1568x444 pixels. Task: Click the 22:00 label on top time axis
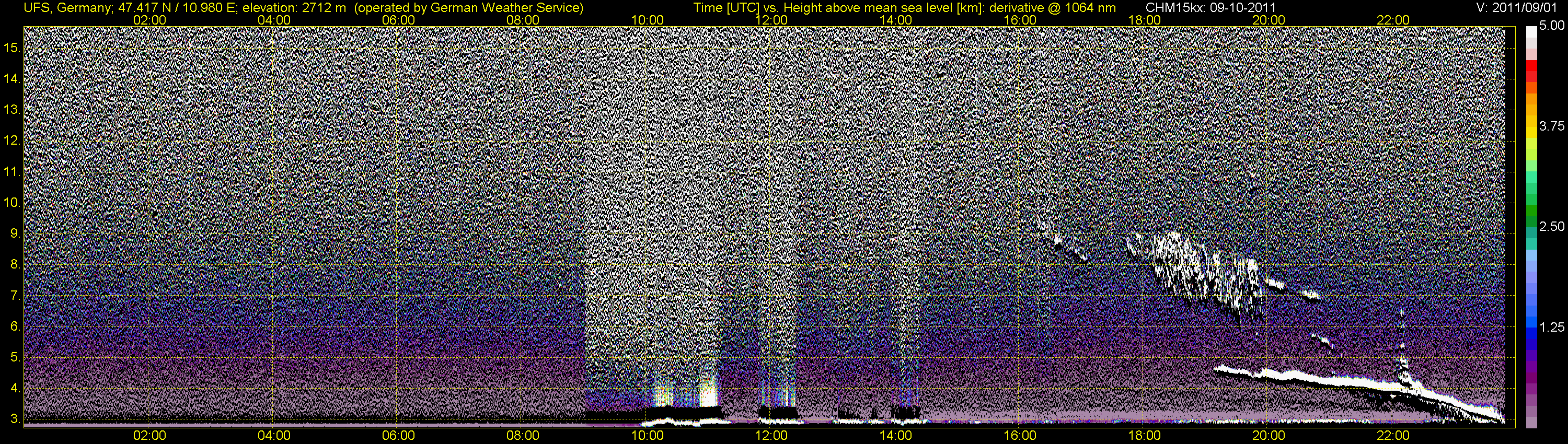coord(1393,20)
